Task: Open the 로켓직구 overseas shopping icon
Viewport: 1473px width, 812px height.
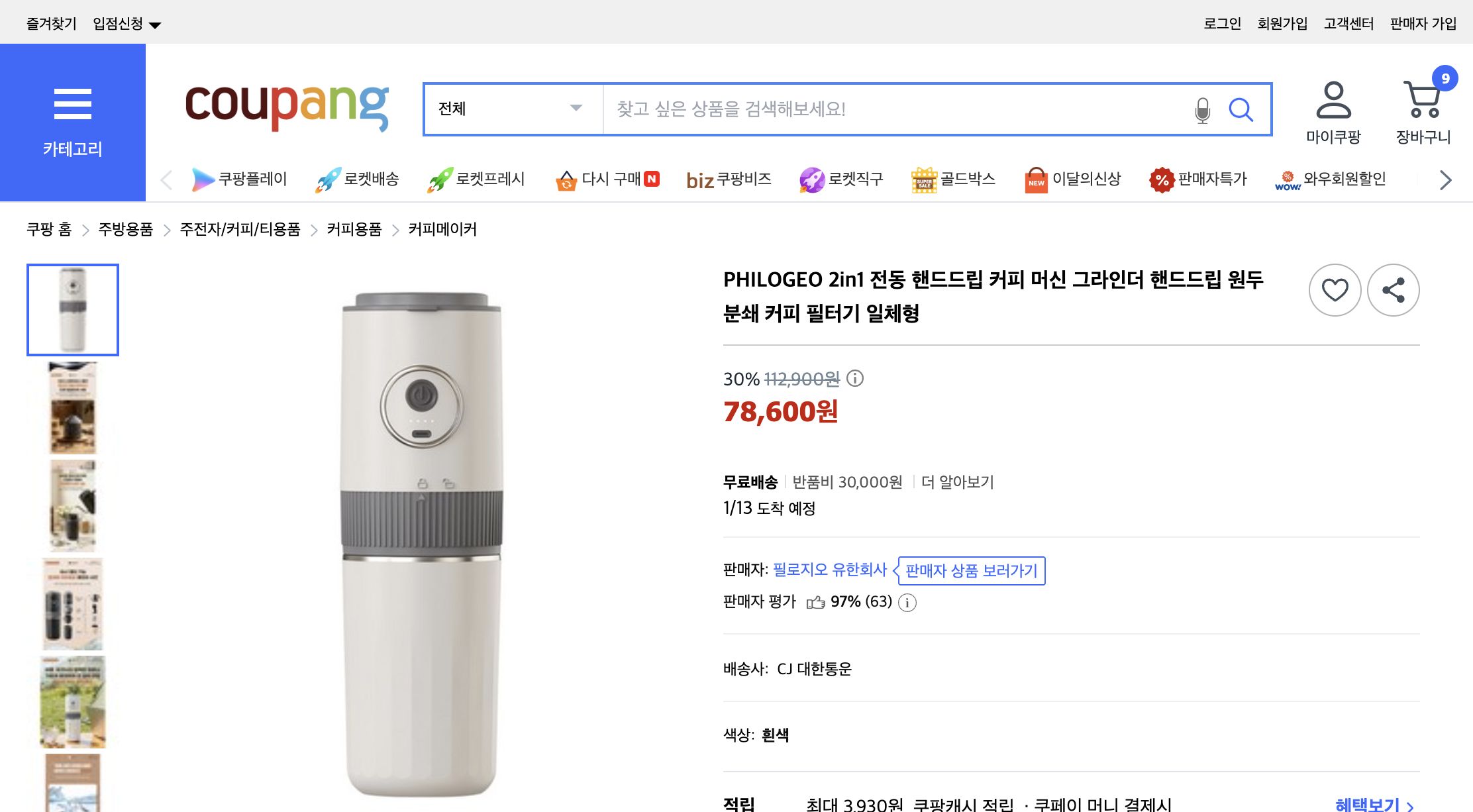Action: pyautogui.click(x=841, y=178)
